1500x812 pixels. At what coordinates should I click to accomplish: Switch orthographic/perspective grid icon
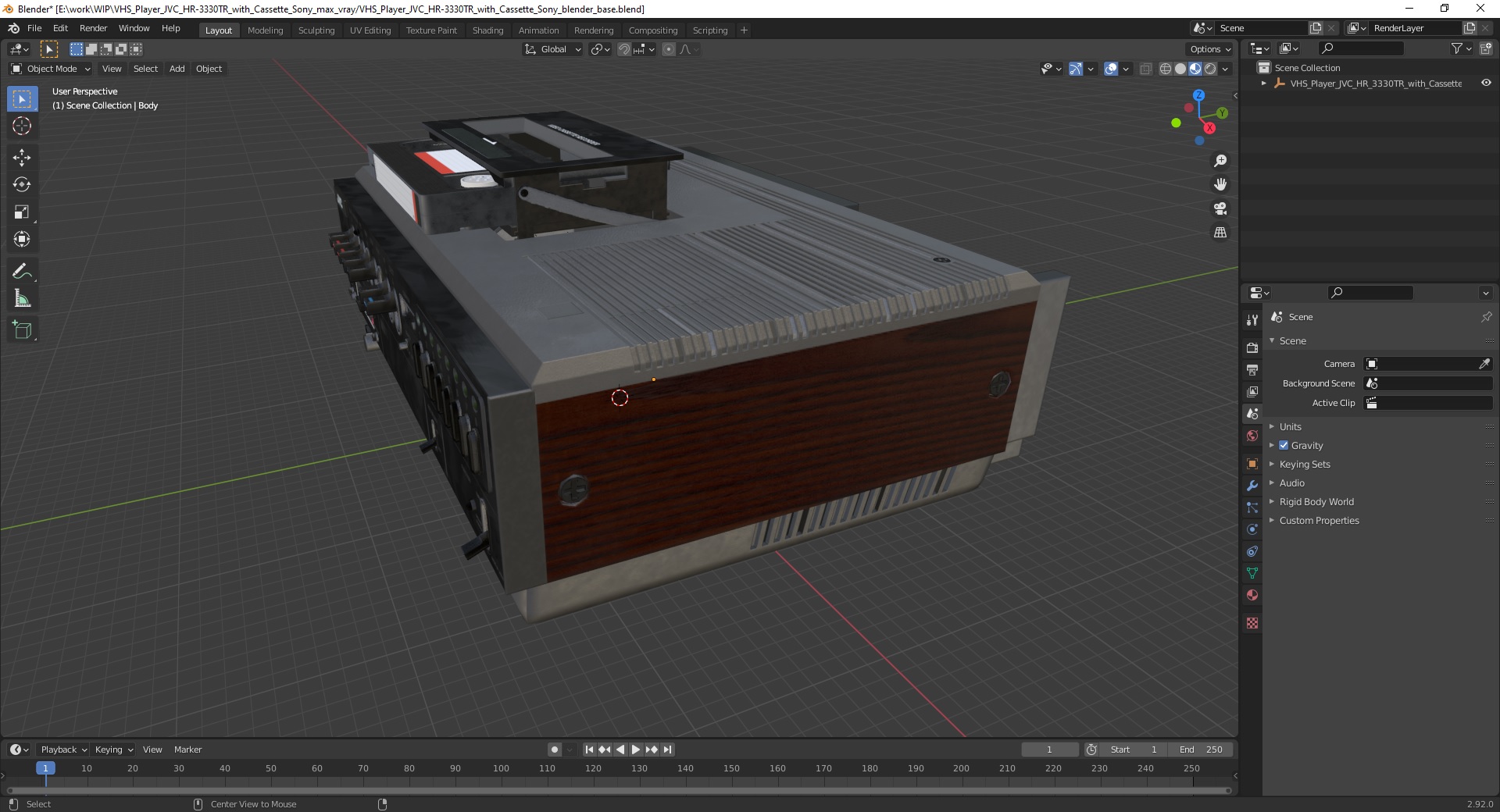1220,233
